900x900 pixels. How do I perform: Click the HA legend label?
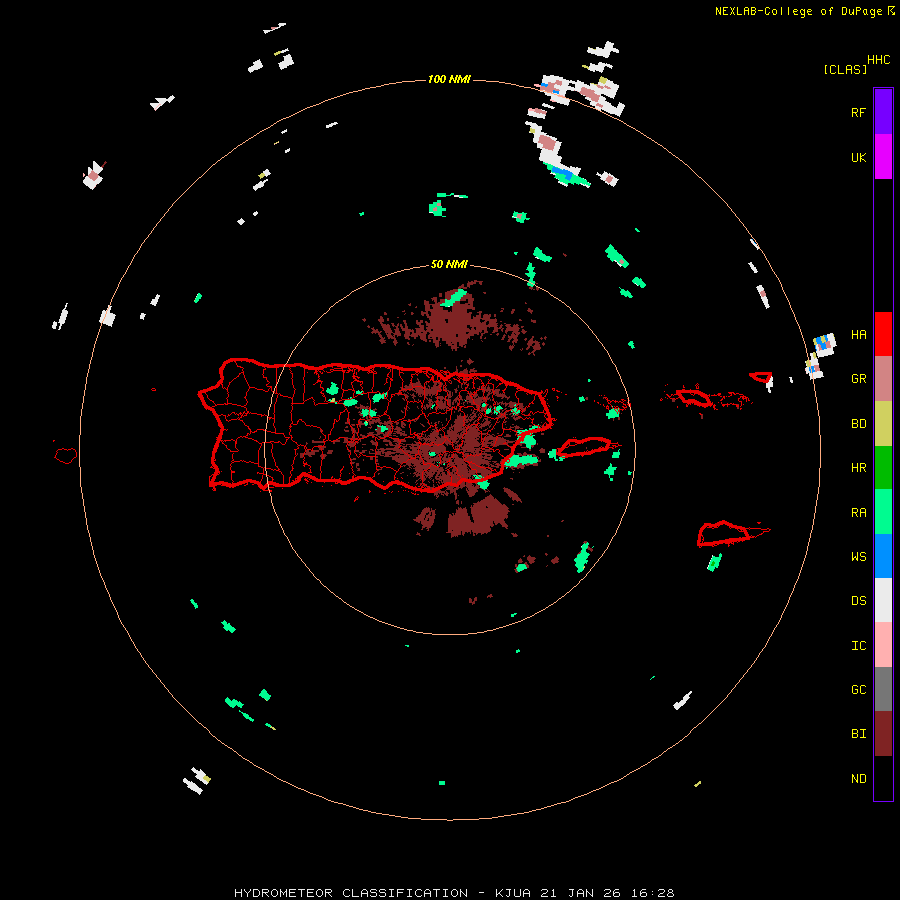click(858, 335)
